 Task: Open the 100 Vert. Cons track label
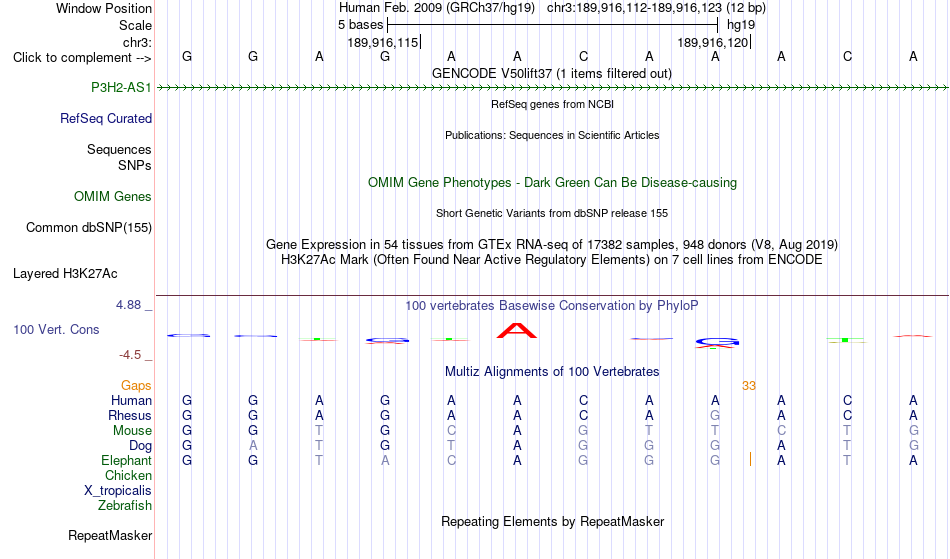tap(56, 329)
